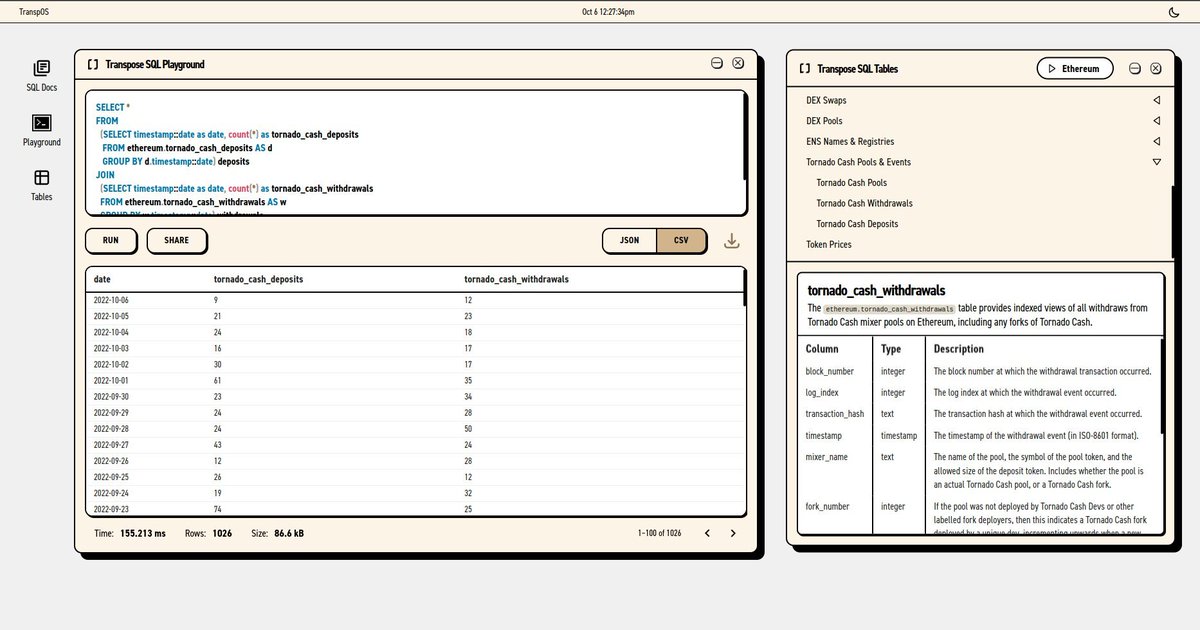Click the Type header in docs table
The image size is (1200, 630).
(891, 349)
